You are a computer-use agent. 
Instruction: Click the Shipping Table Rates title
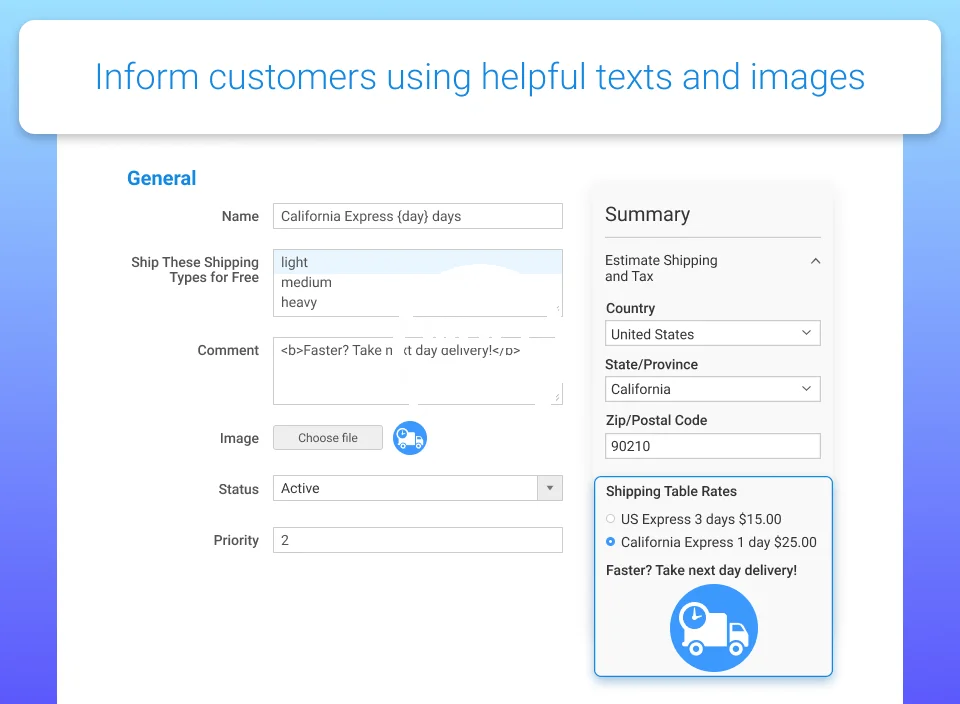click(671, 491)
